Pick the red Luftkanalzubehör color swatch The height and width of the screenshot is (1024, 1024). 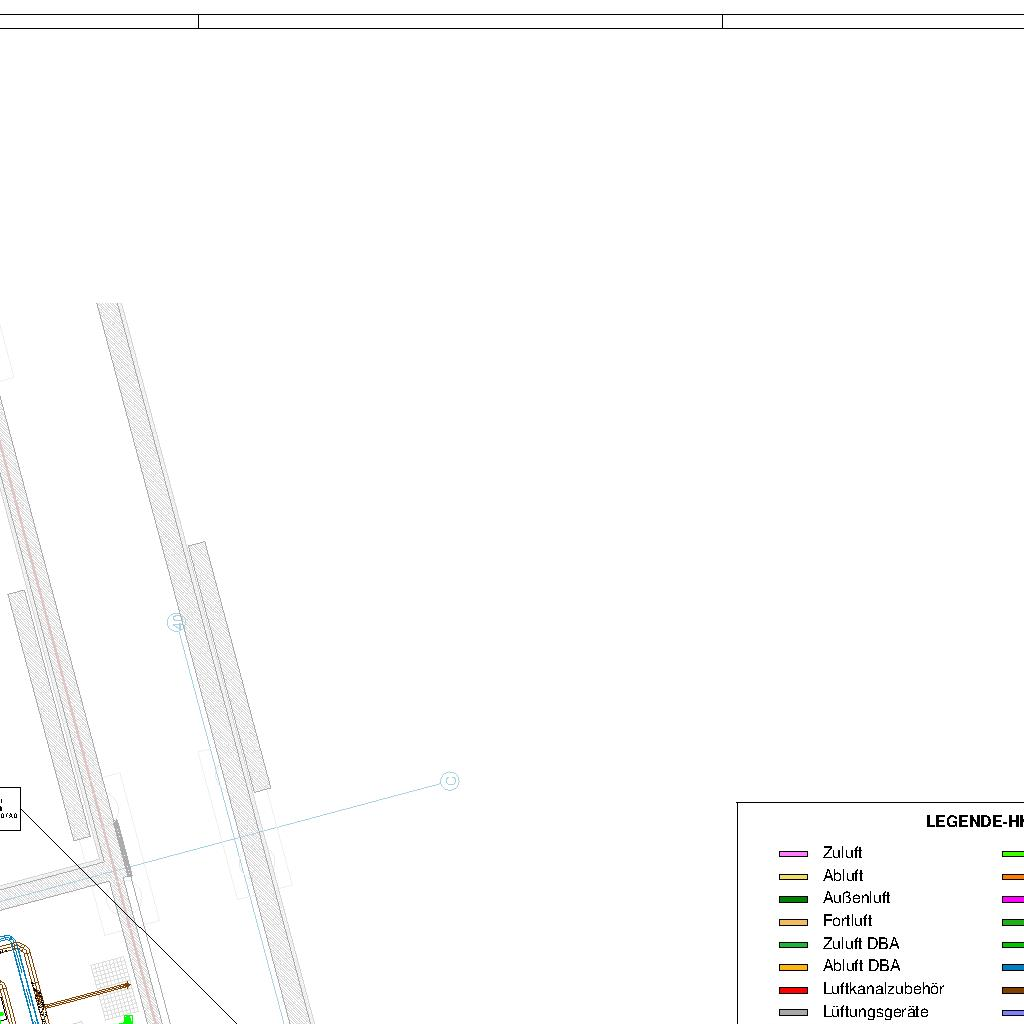793,990
